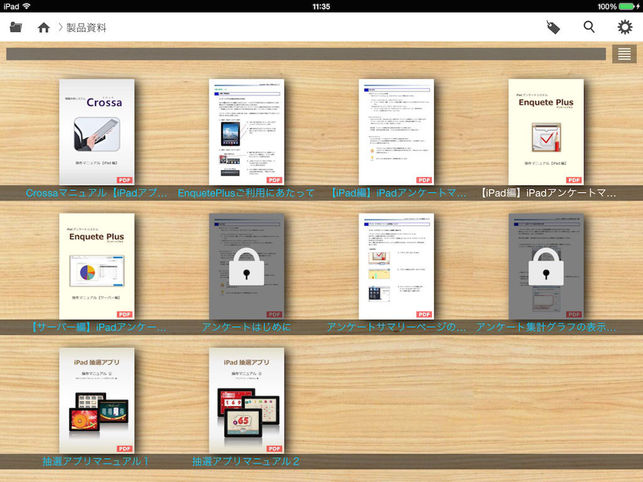Tap the 11:35 clock in status bar
The image size is (643, 482).
pos(321,6)
